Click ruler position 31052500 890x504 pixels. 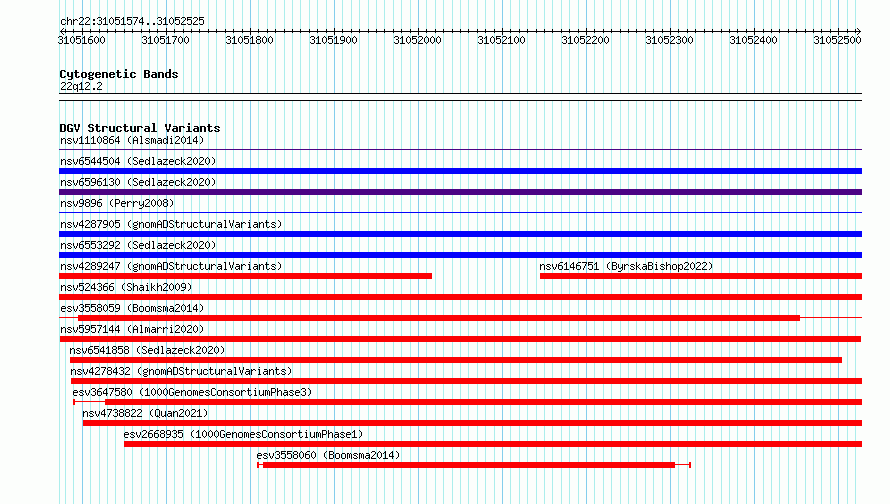838,40
